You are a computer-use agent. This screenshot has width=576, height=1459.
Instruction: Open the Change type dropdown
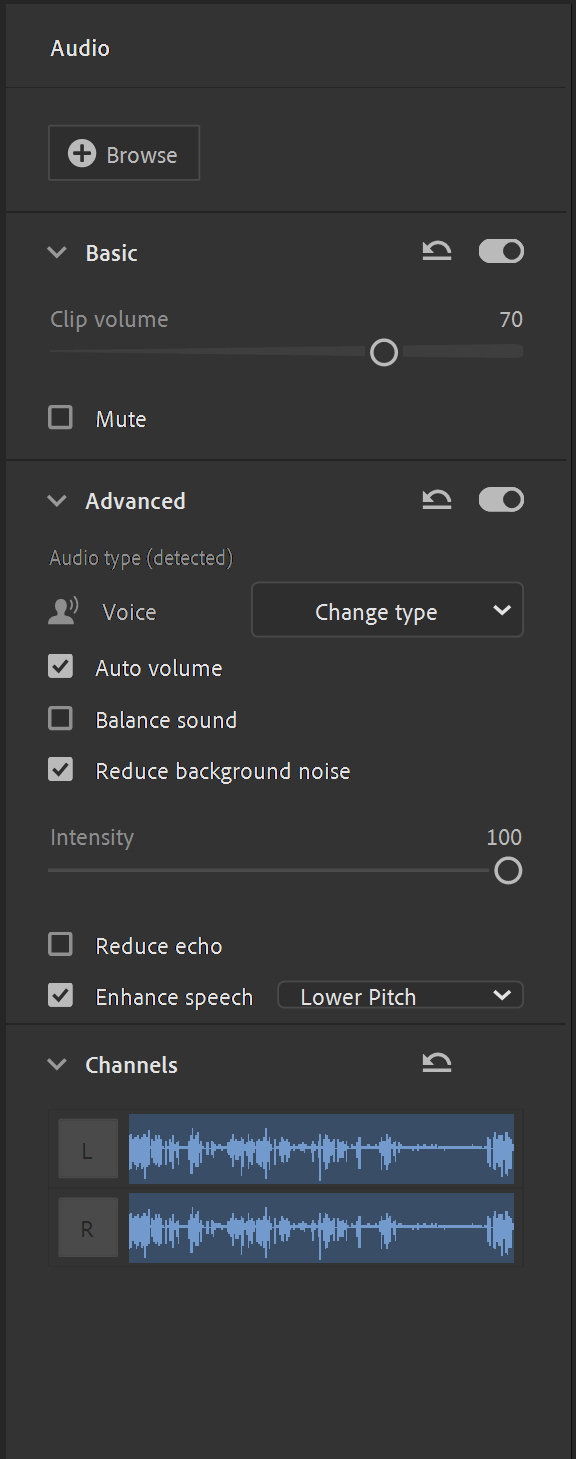pos(387,611)
